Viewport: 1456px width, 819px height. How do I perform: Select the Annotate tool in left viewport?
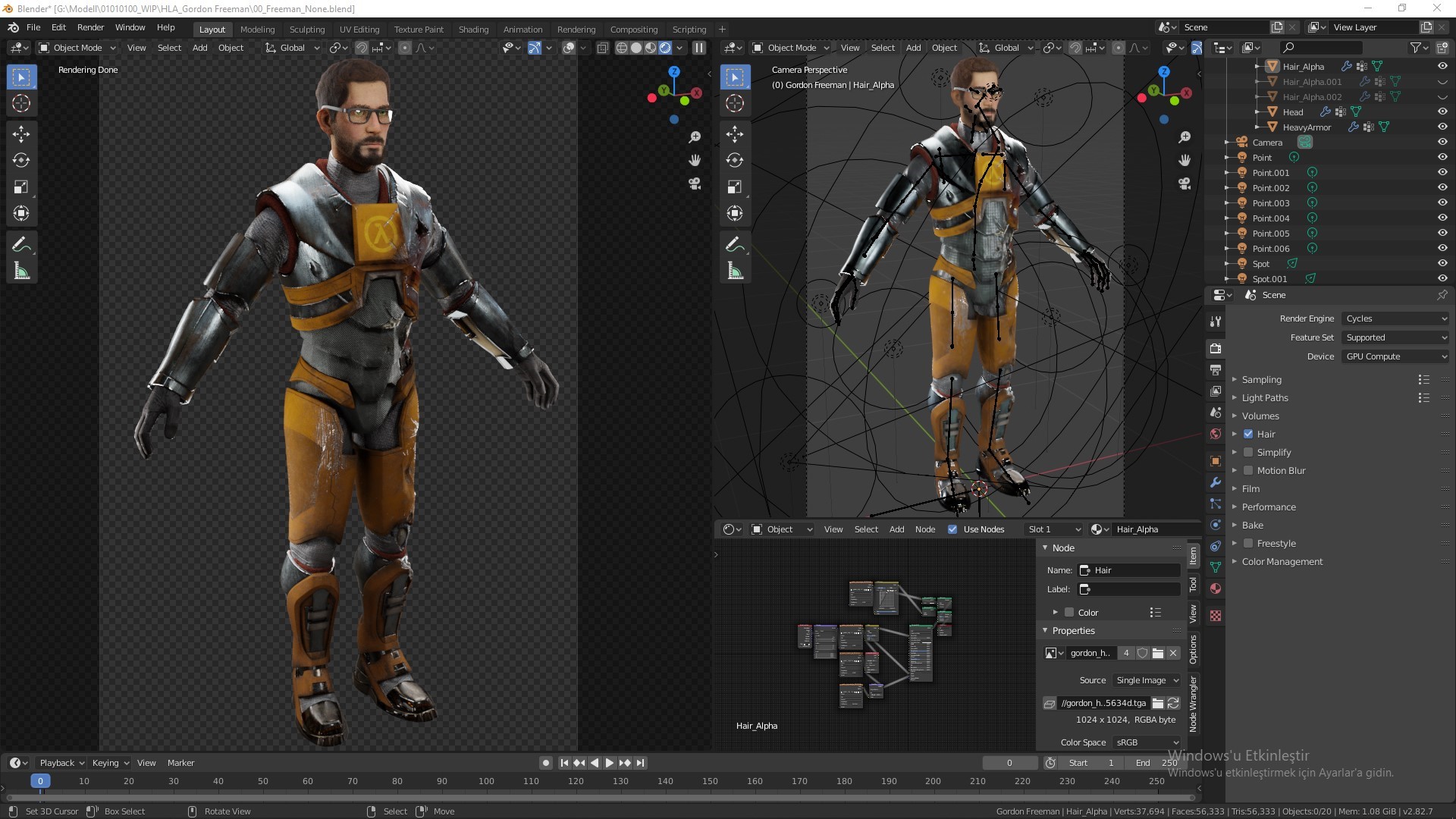(x=21, y=244)
